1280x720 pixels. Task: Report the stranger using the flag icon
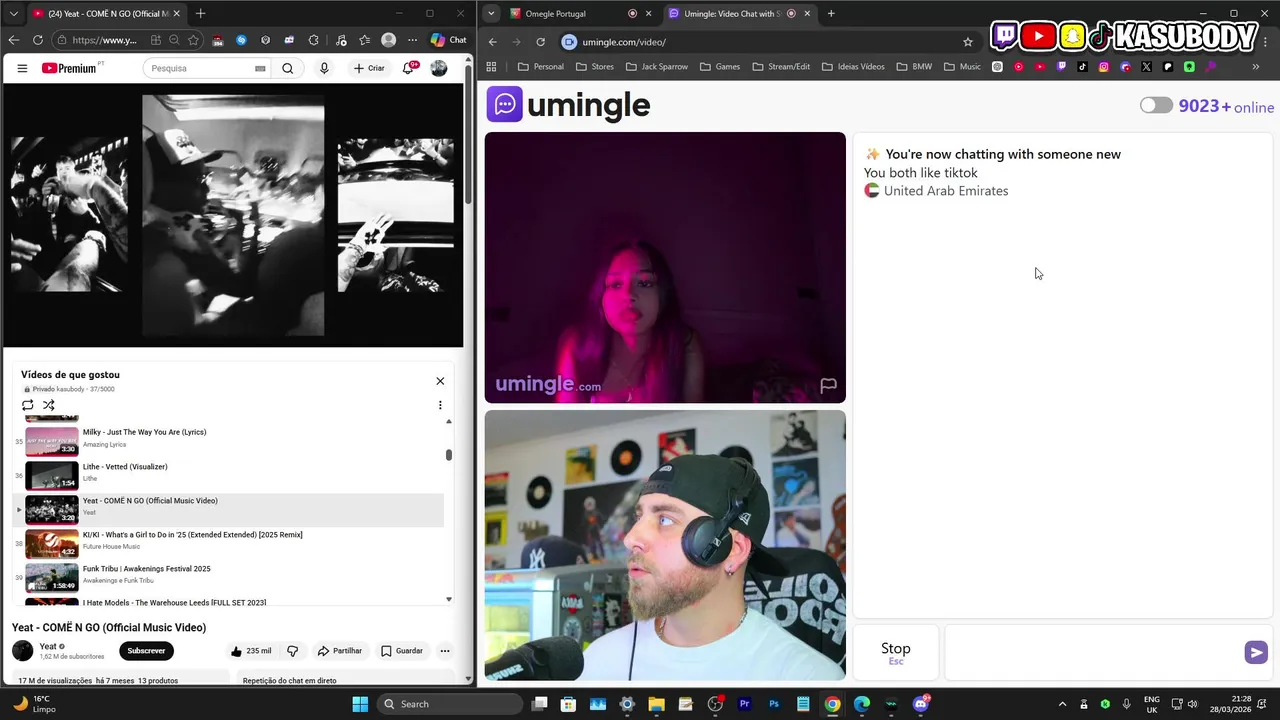[x=828, y=385]
